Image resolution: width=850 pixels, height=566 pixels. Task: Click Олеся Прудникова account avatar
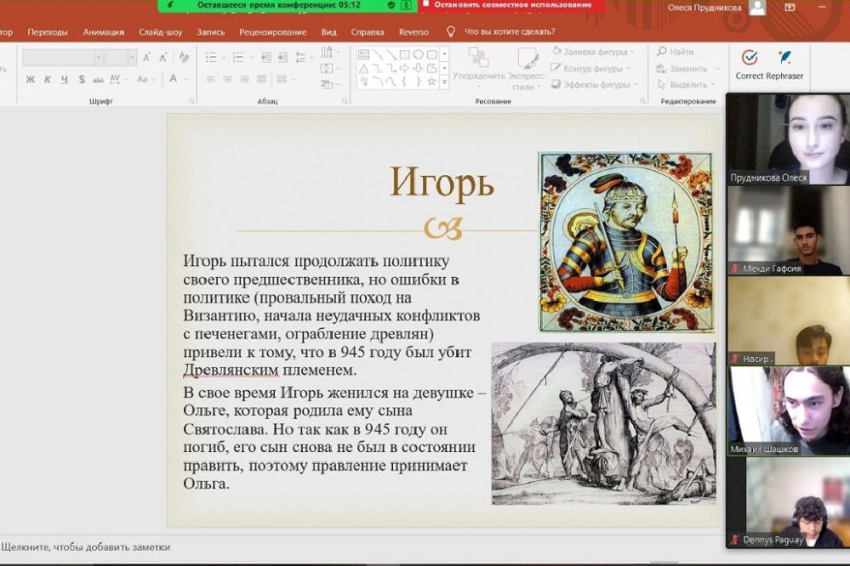click(757, 7)
